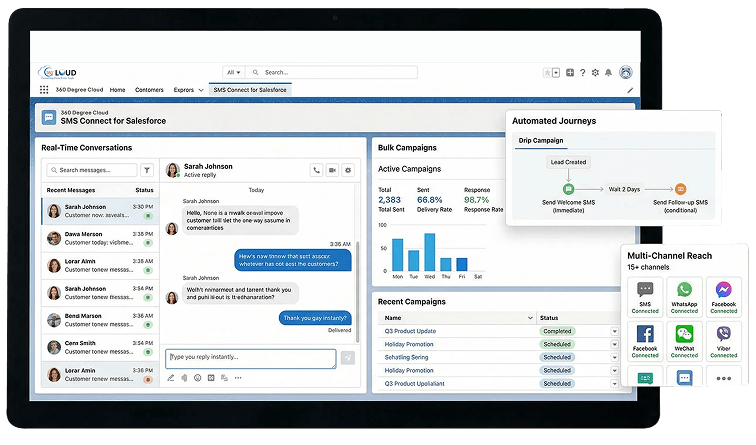Screen dimensions: 756x445
Task: Select the Viber channel tile
Action: [723, 341]
